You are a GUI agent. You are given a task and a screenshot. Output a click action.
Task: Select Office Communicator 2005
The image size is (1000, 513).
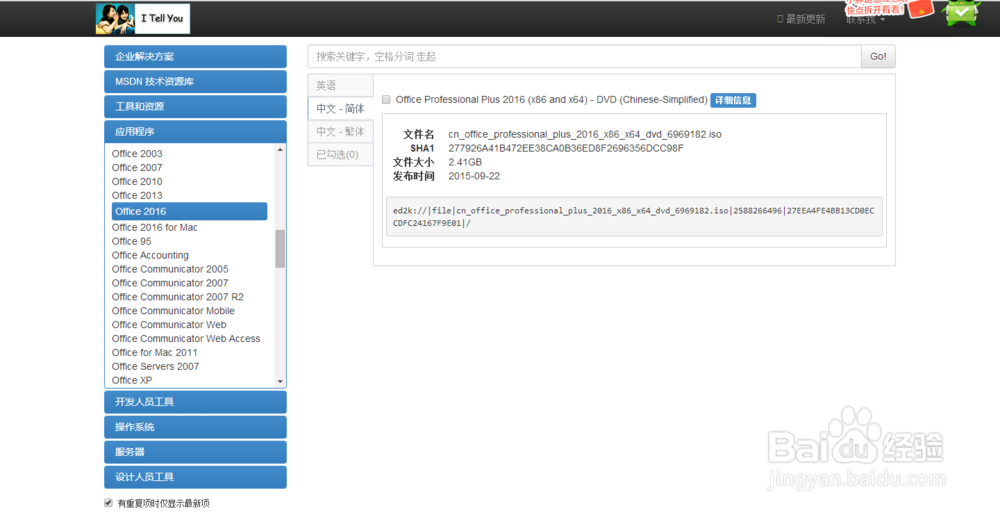tap(170, 269)
